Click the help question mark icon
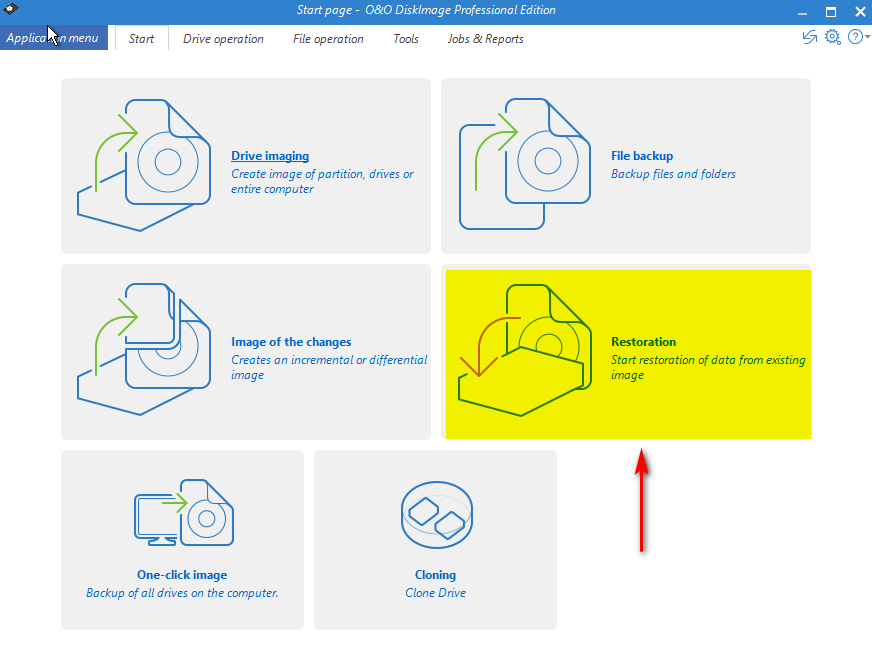 855,37
